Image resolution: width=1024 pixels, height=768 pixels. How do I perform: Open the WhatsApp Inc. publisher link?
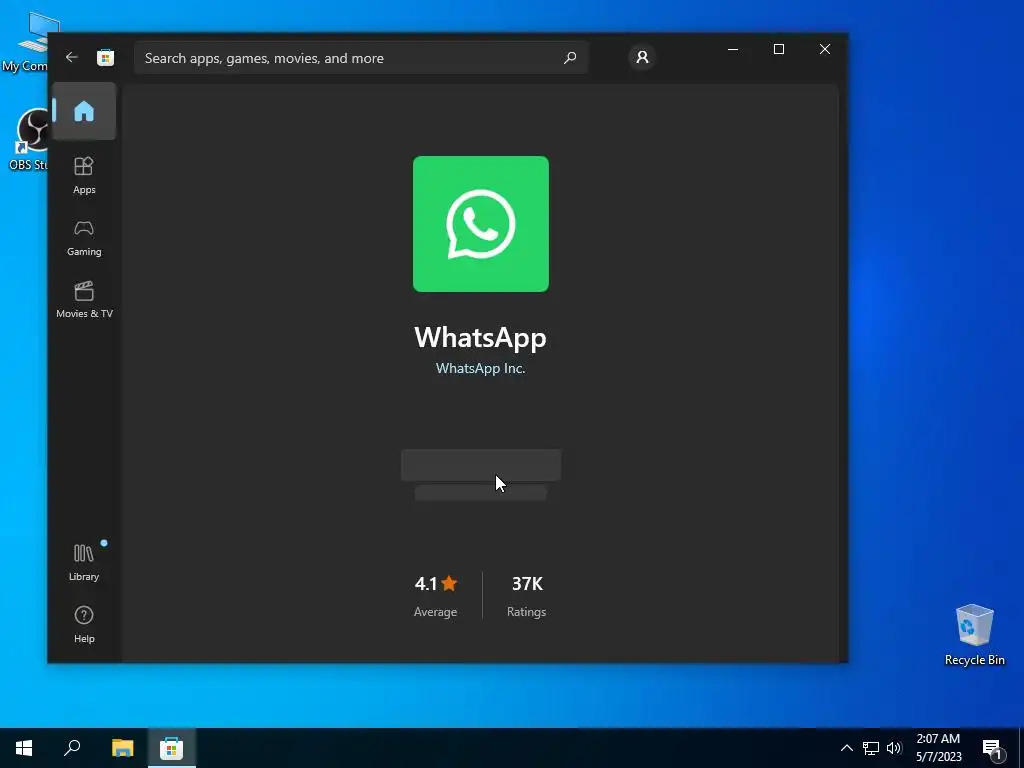click(480, 368)
